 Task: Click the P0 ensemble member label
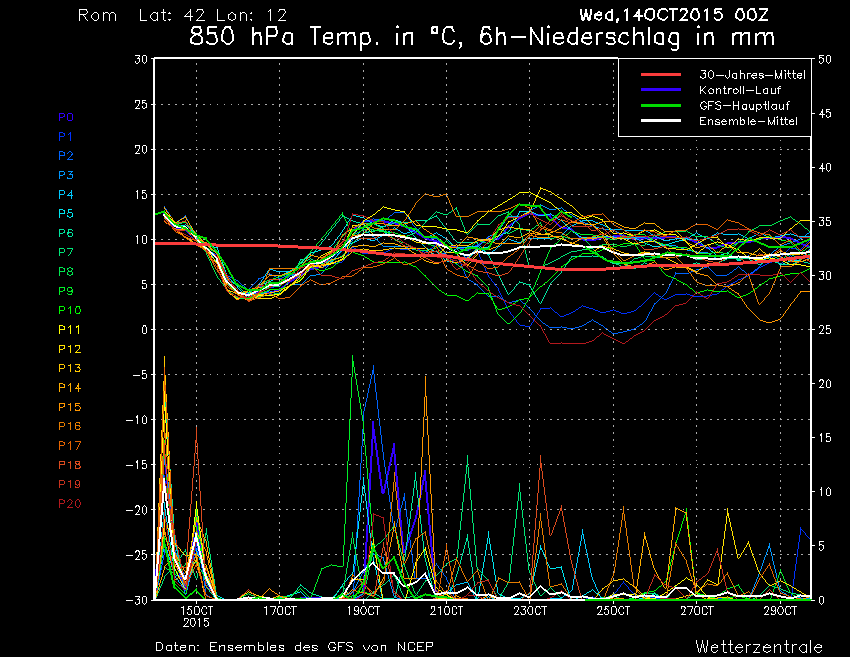[66, 117]
